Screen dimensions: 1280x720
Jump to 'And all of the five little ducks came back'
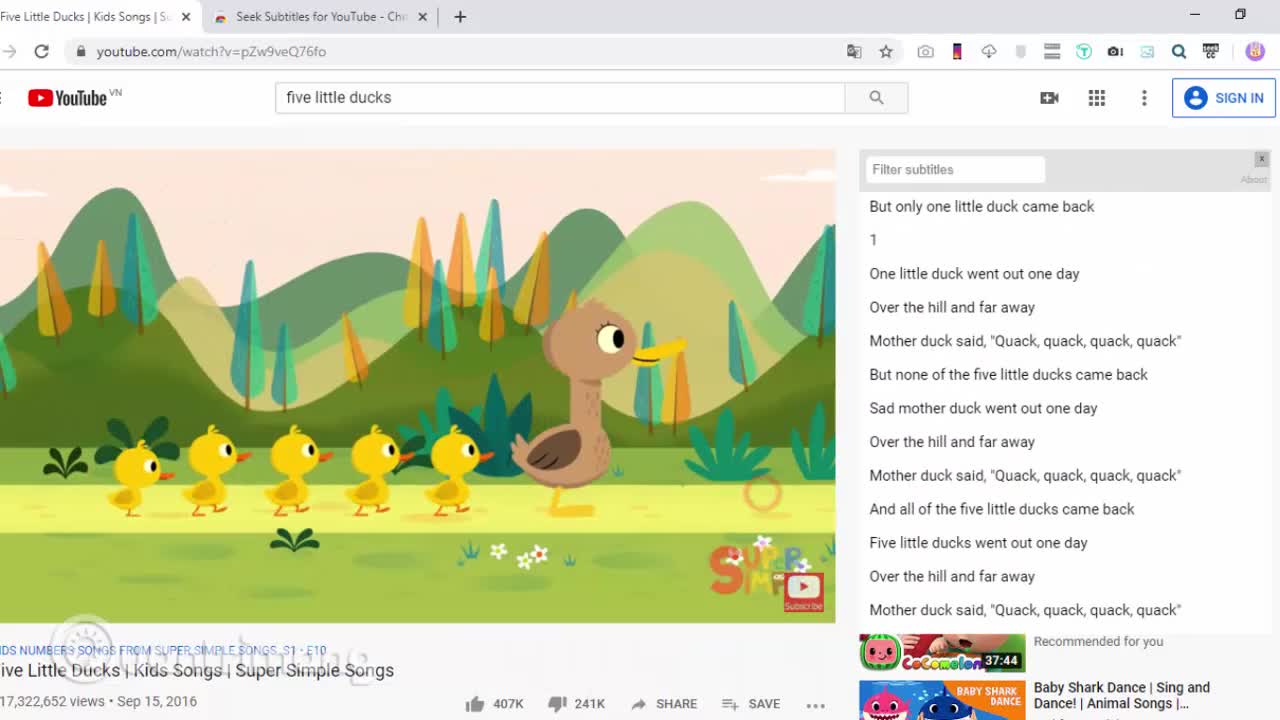coord(1001,509)
